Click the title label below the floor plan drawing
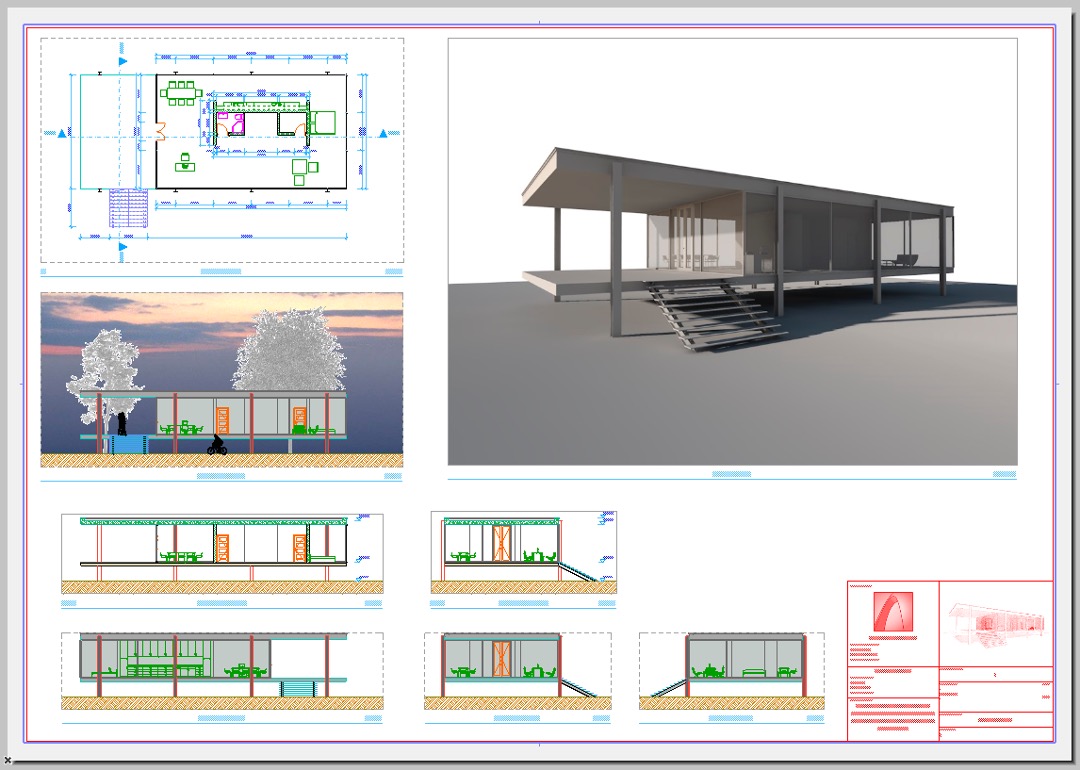1080x770 pixels. point(222,272)
